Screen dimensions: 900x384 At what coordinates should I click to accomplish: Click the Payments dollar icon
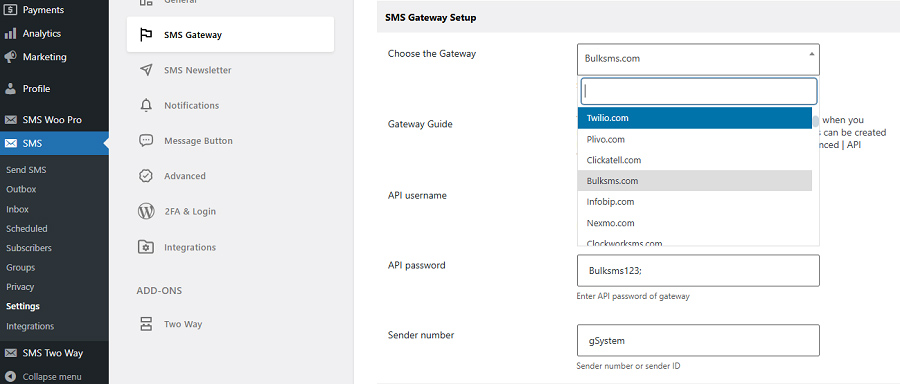click(10, 10)
